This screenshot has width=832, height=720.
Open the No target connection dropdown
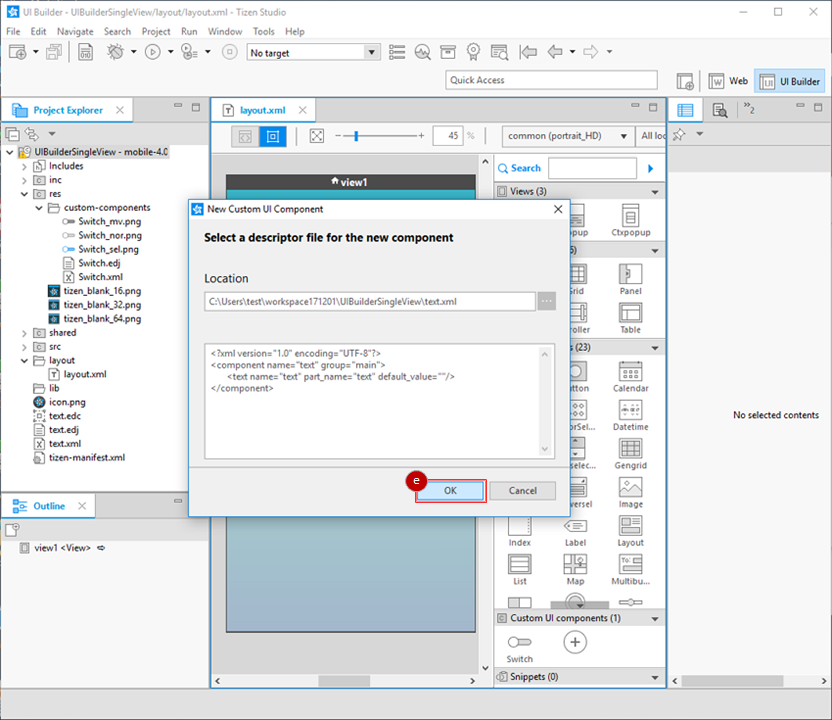pos(371,52)
